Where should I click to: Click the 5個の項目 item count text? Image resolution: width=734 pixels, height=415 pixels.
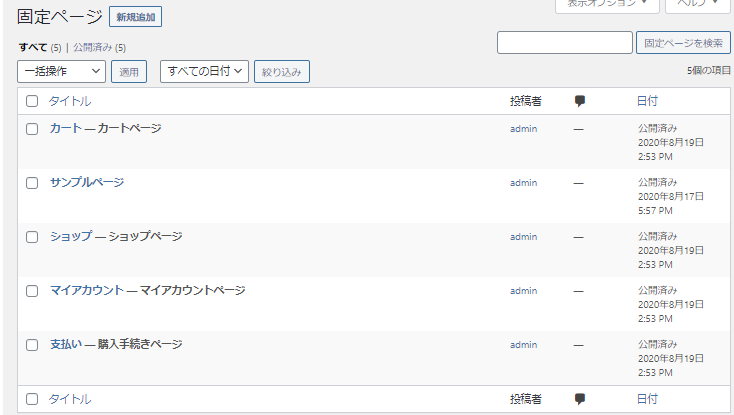(x=709, y=71)
